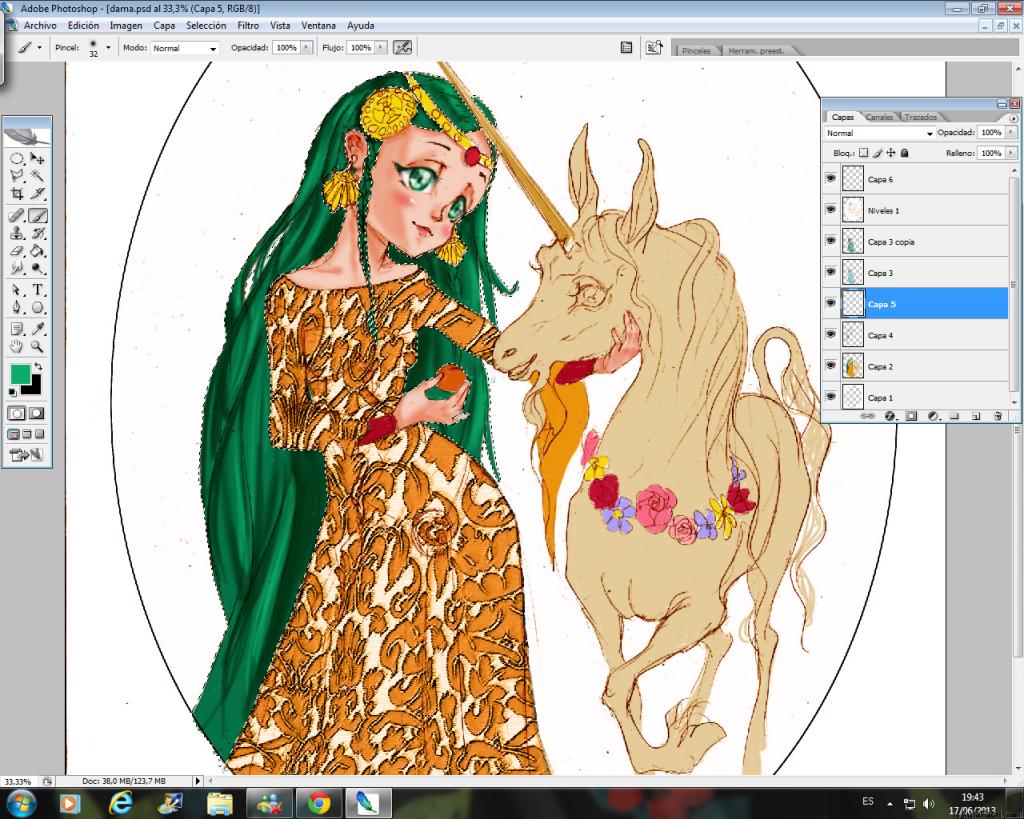Select the Clone Stamp tool

coord(17,233)
